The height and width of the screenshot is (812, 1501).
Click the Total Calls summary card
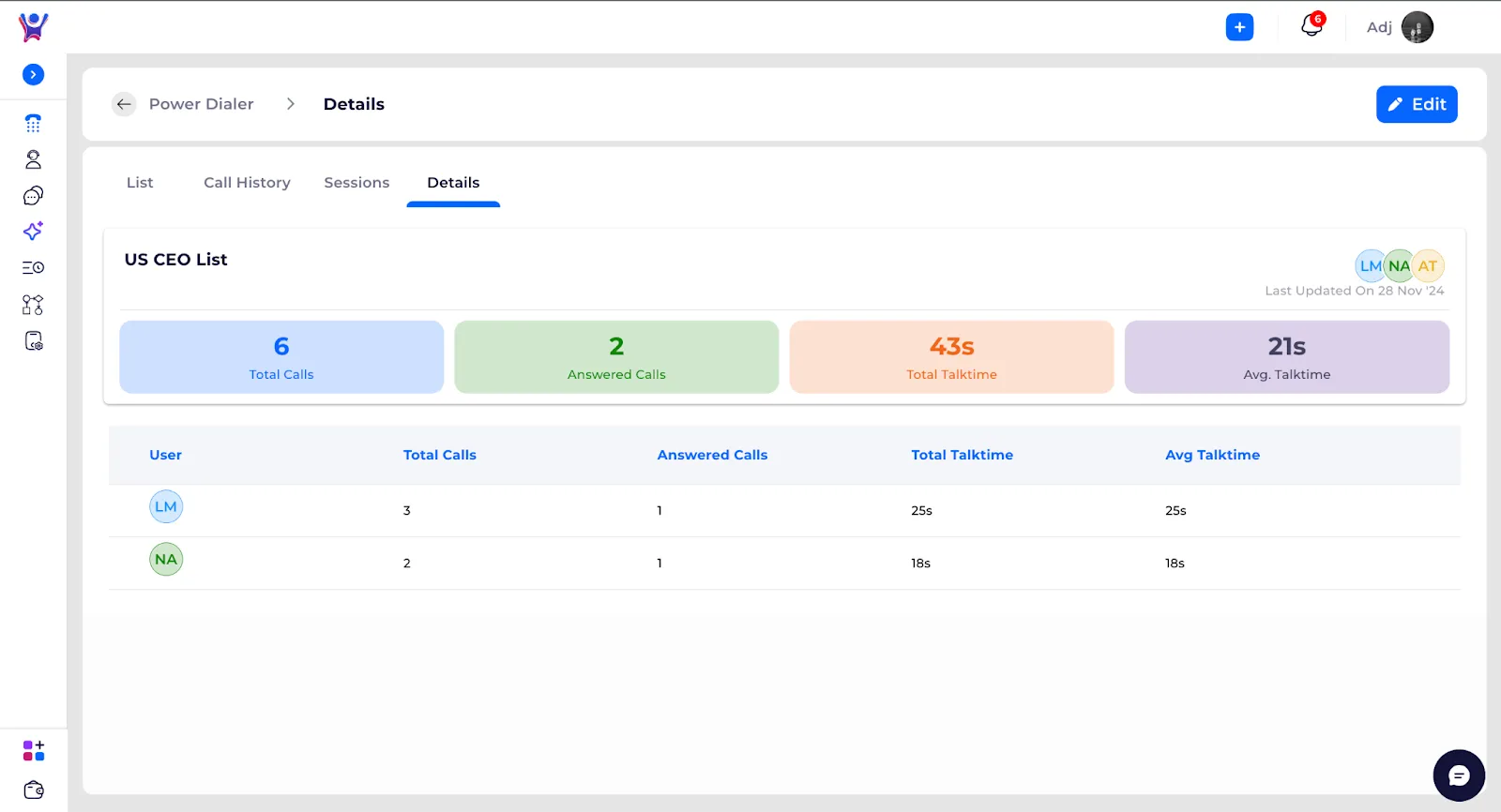click(x=281, y=357)
